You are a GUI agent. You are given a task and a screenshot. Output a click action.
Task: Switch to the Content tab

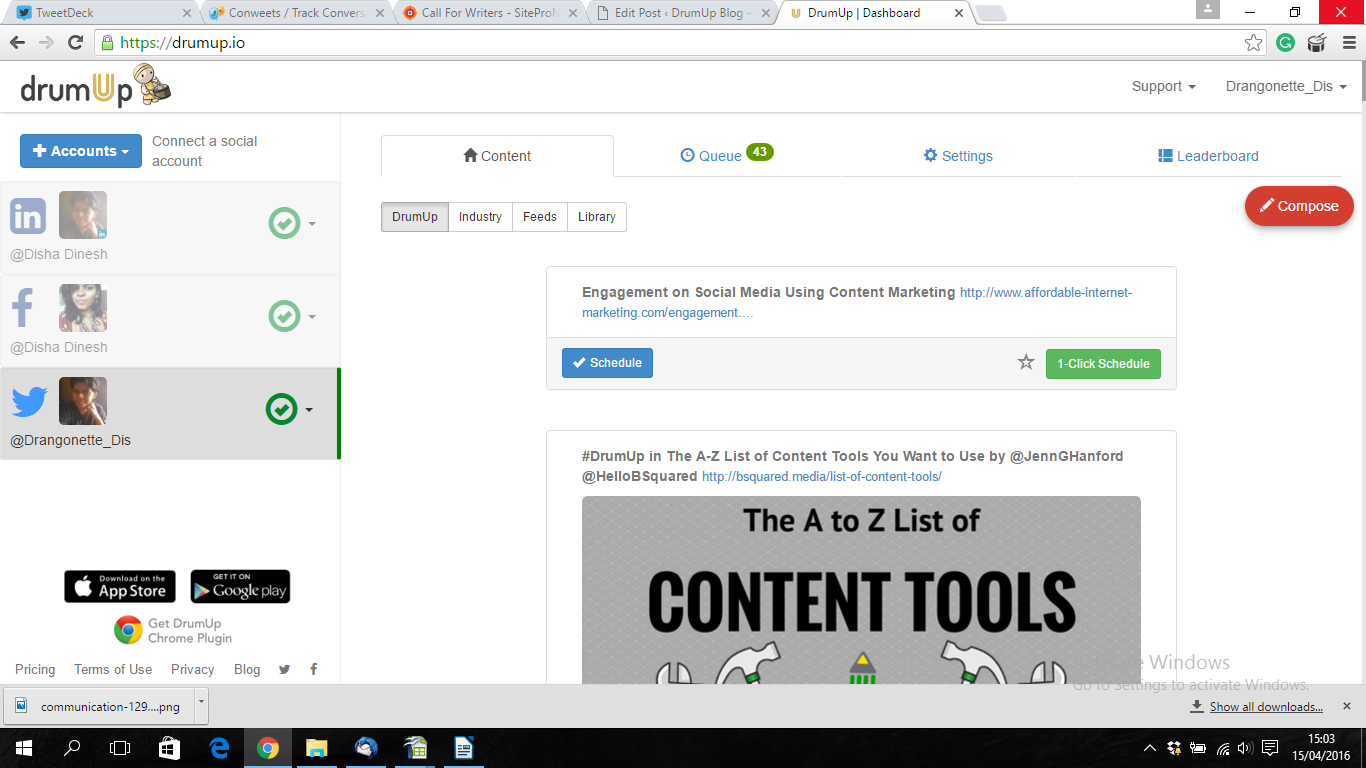[497, 156]
